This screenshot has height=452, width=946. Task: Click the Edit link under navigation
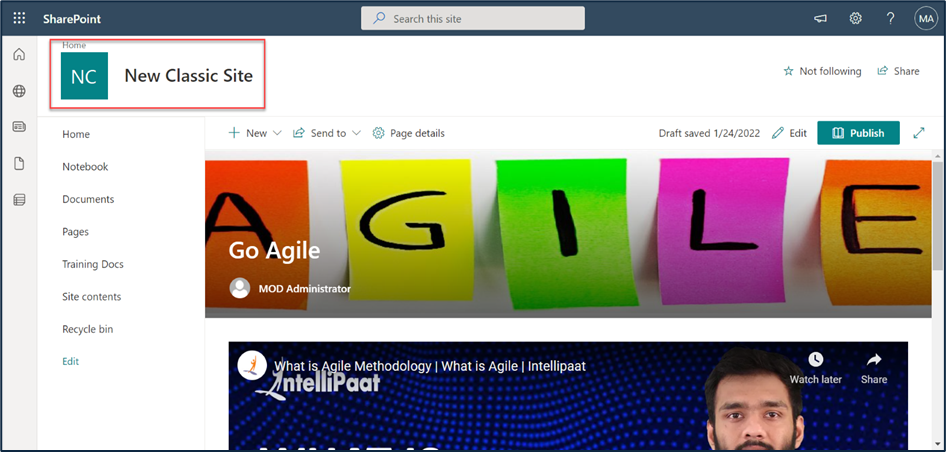pyautogui.click(x=71, y=361)
